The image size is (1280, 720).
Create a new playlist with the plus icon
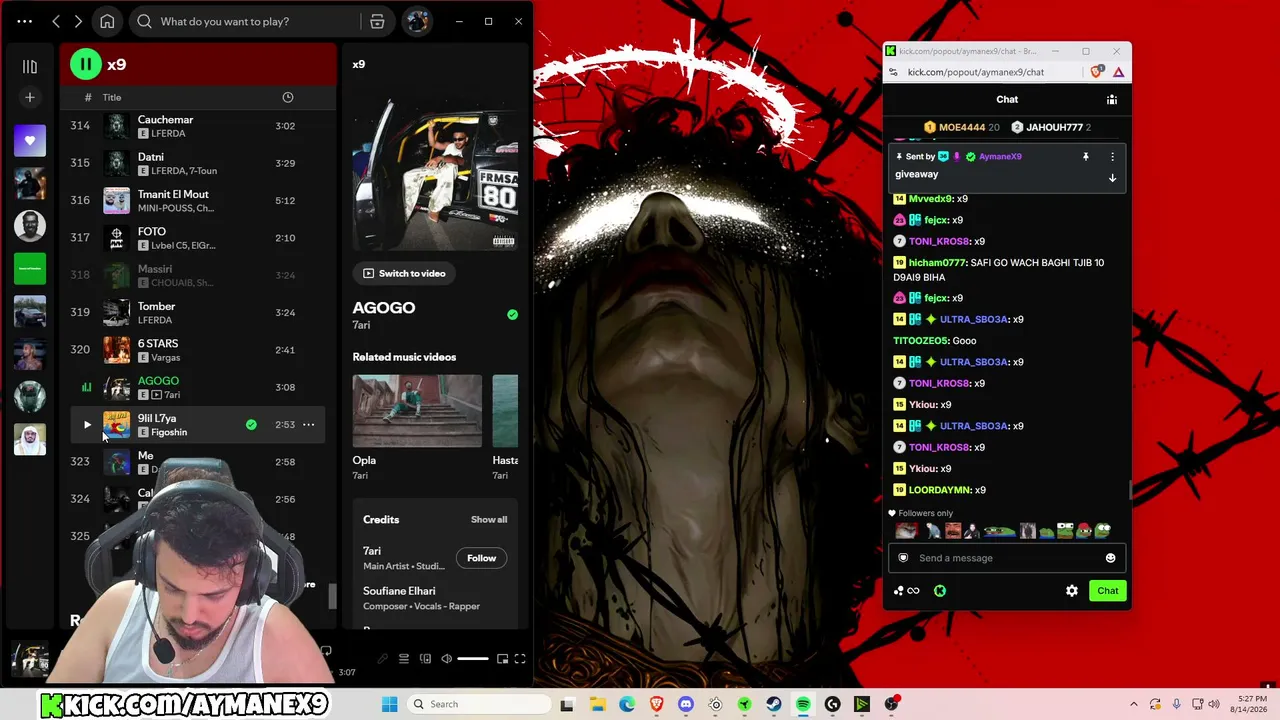coord(30,97)
